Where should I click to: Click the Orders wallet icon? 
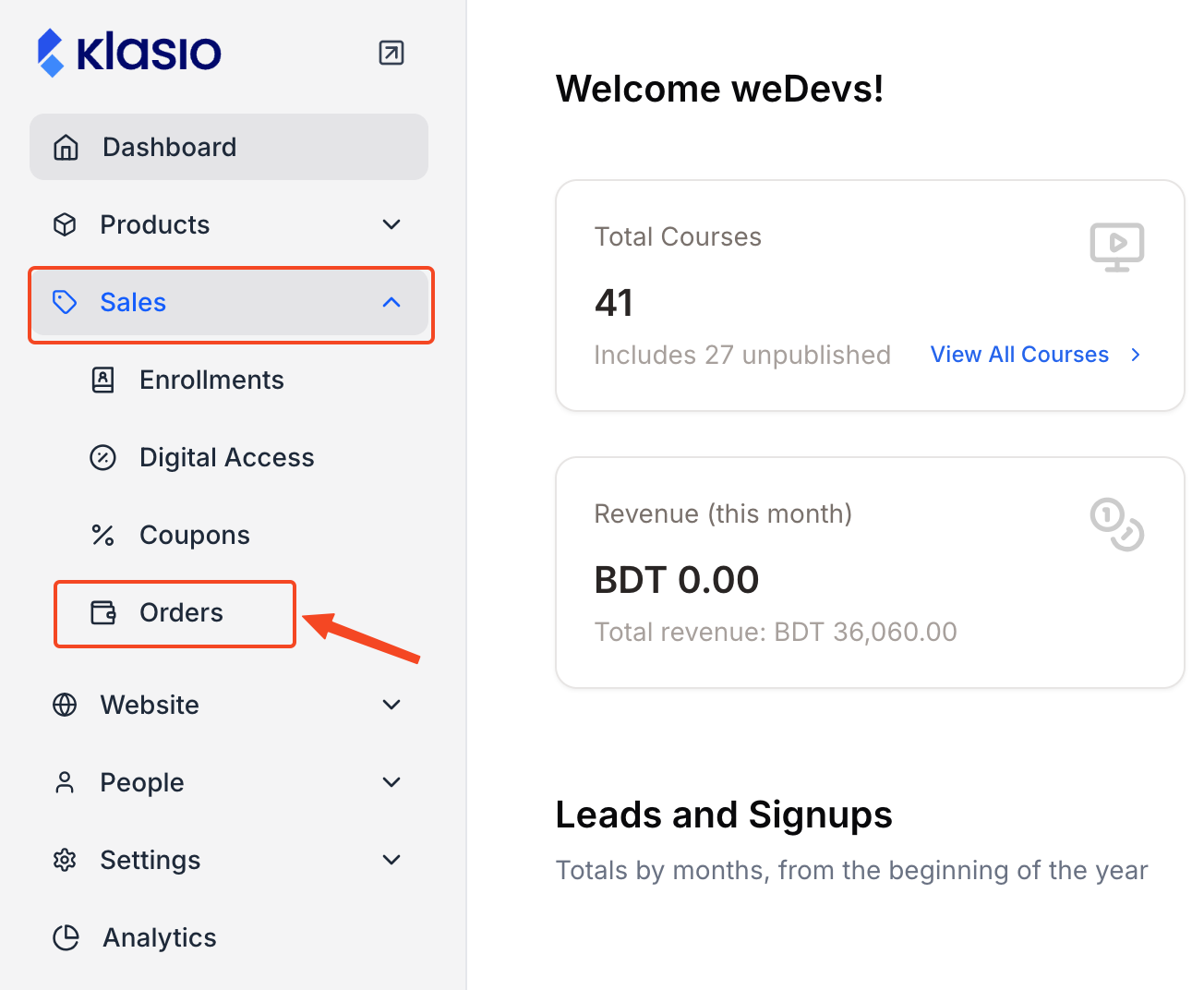103,612
